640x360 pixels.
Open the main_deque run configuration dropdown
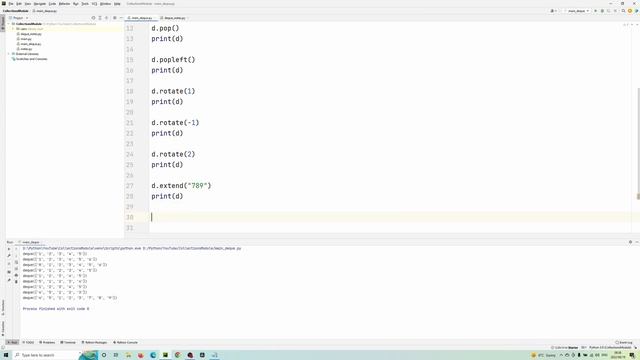[x=577, y=11]
